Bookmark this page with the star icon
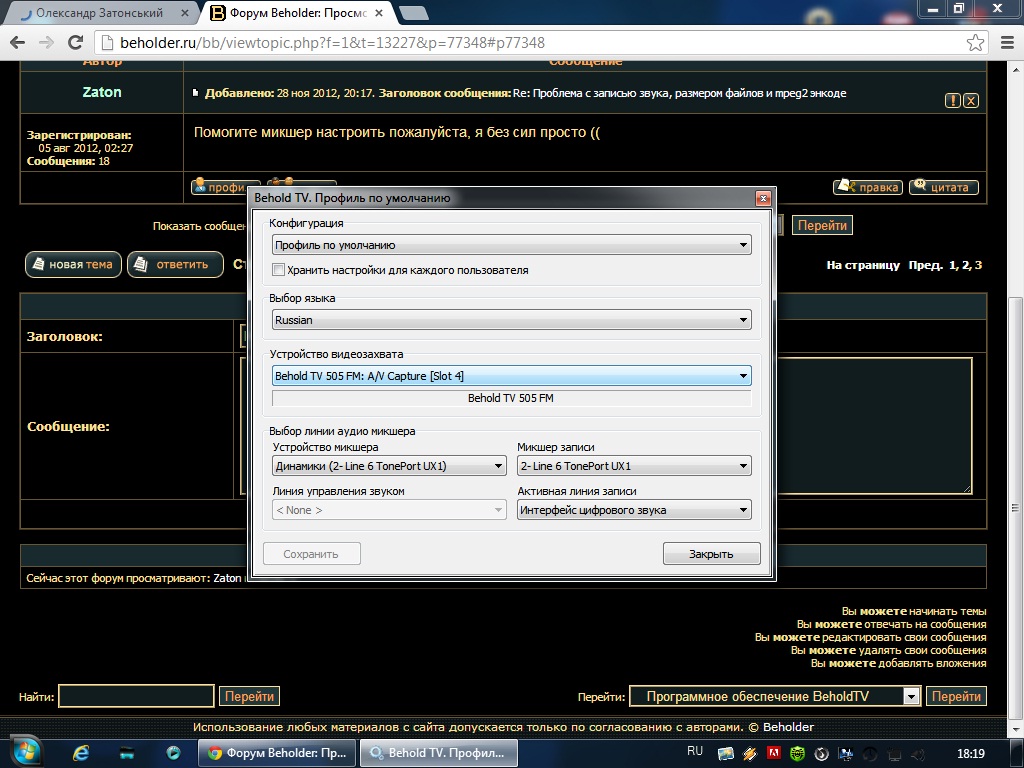1024x768 pixels. pos(975,43)
